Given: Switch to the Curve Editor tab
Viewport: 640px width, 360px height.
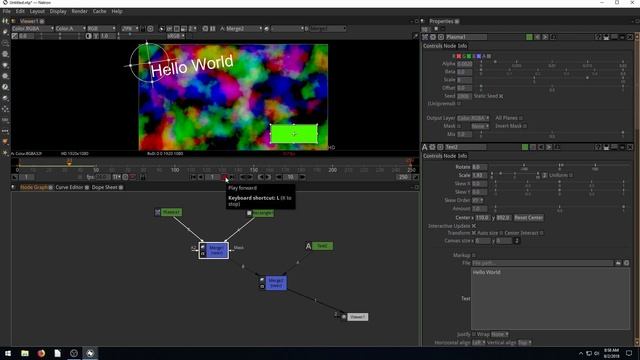Looking at the screenshot, I should point(69,187).
